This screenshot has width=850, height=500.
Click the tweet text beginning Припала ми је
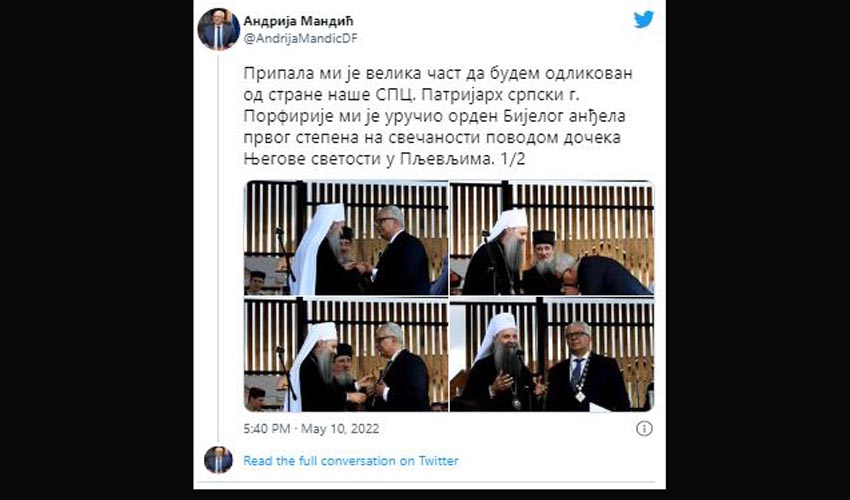[x=437, y=117]
